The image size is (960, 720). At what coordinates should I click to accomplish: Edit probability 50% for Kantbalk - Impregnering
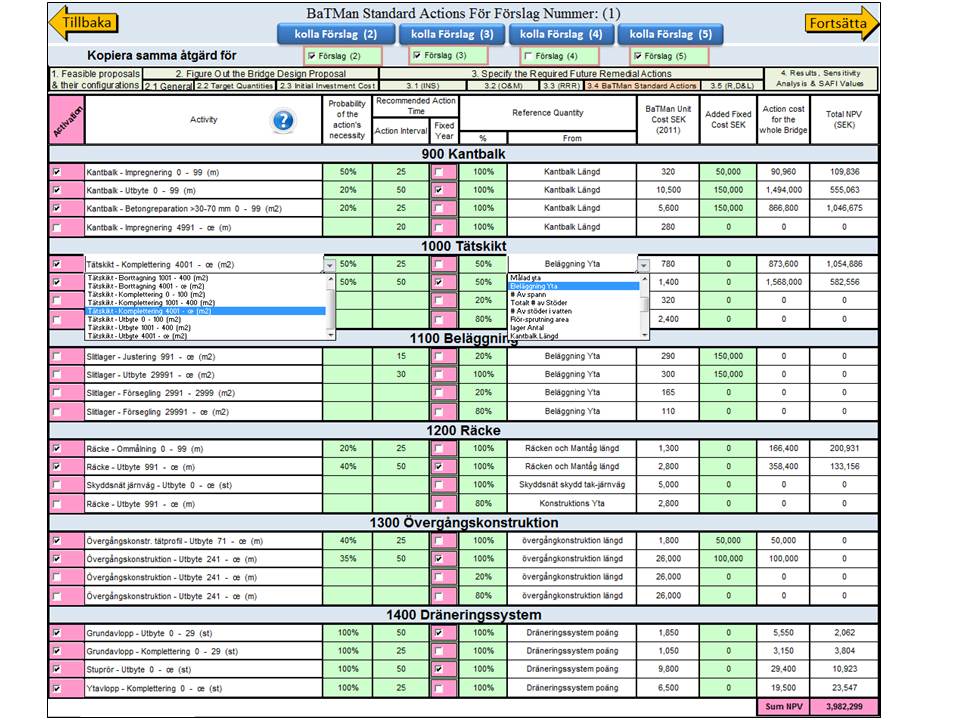pyautogui.click(x=348, y=172)
